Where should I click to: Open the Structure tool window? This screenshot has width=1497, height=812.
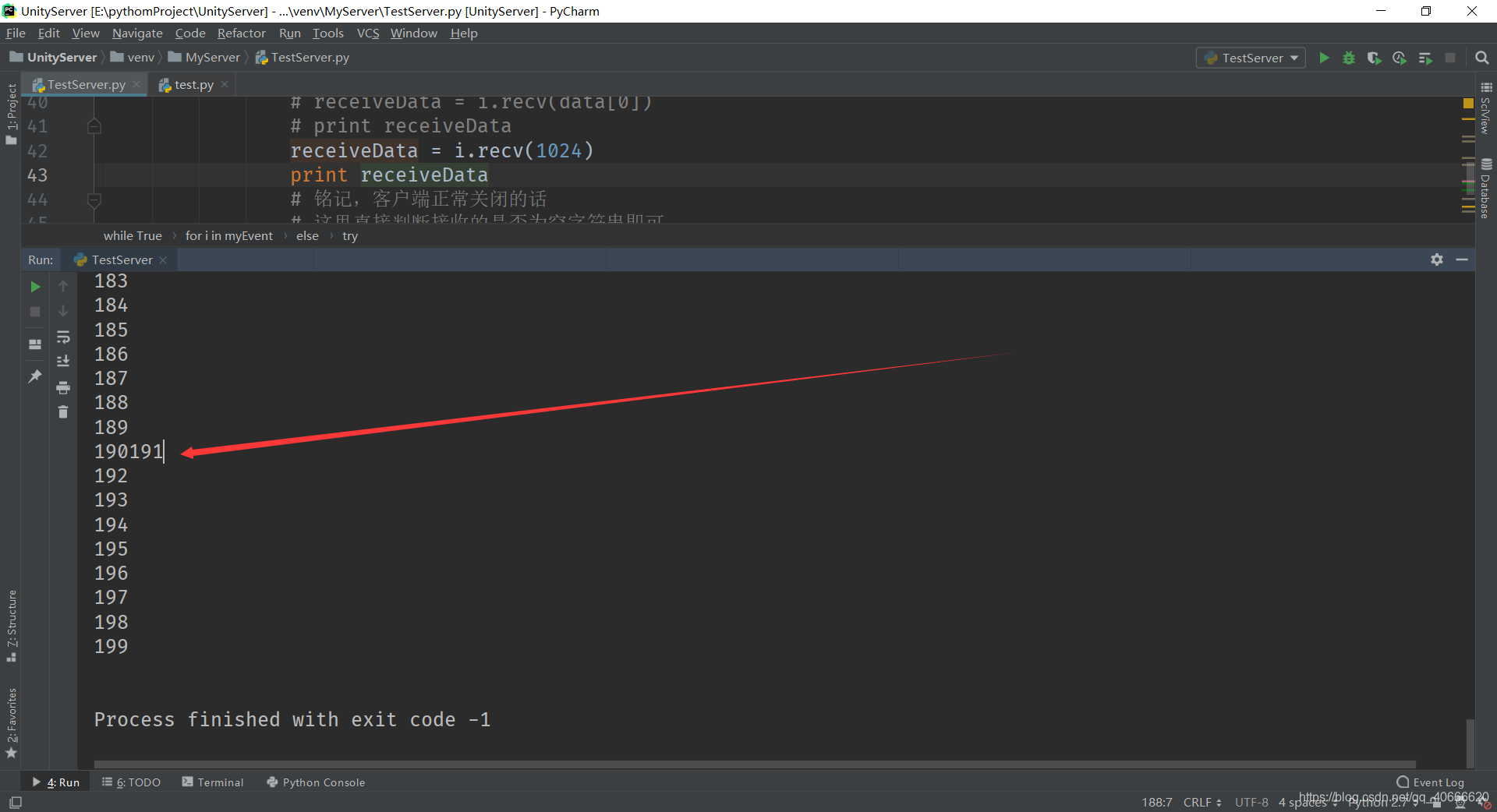tap(11, 626)
